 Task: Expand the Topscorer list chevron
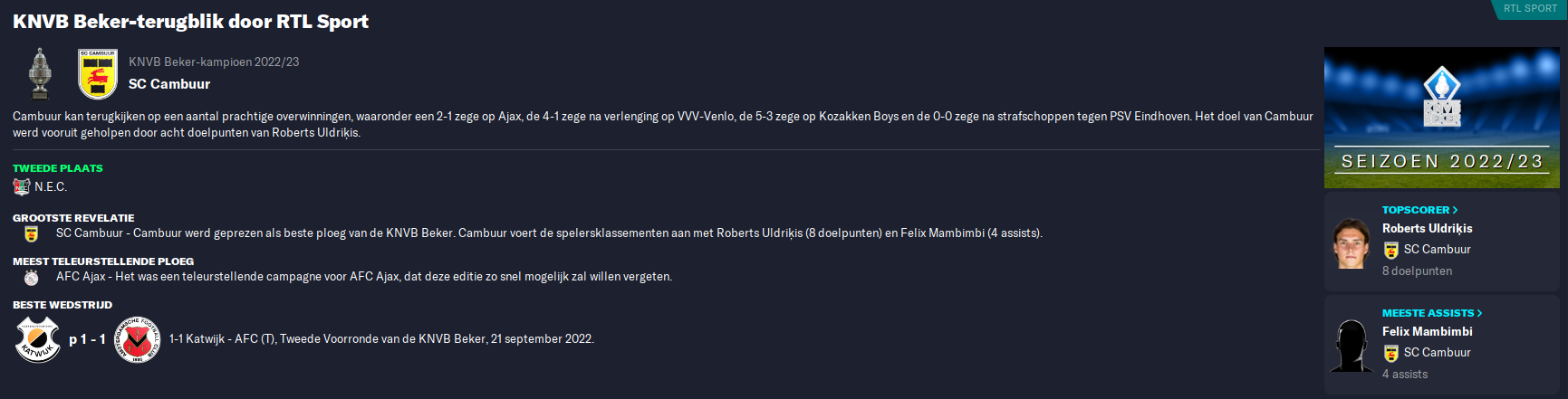point(1455,210)
